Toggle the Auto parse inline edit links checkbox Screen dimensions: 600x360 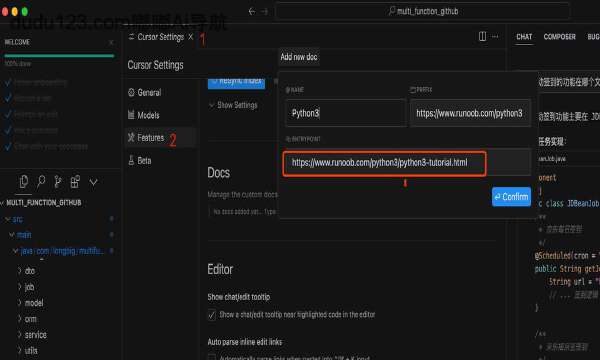pos(212,357)
